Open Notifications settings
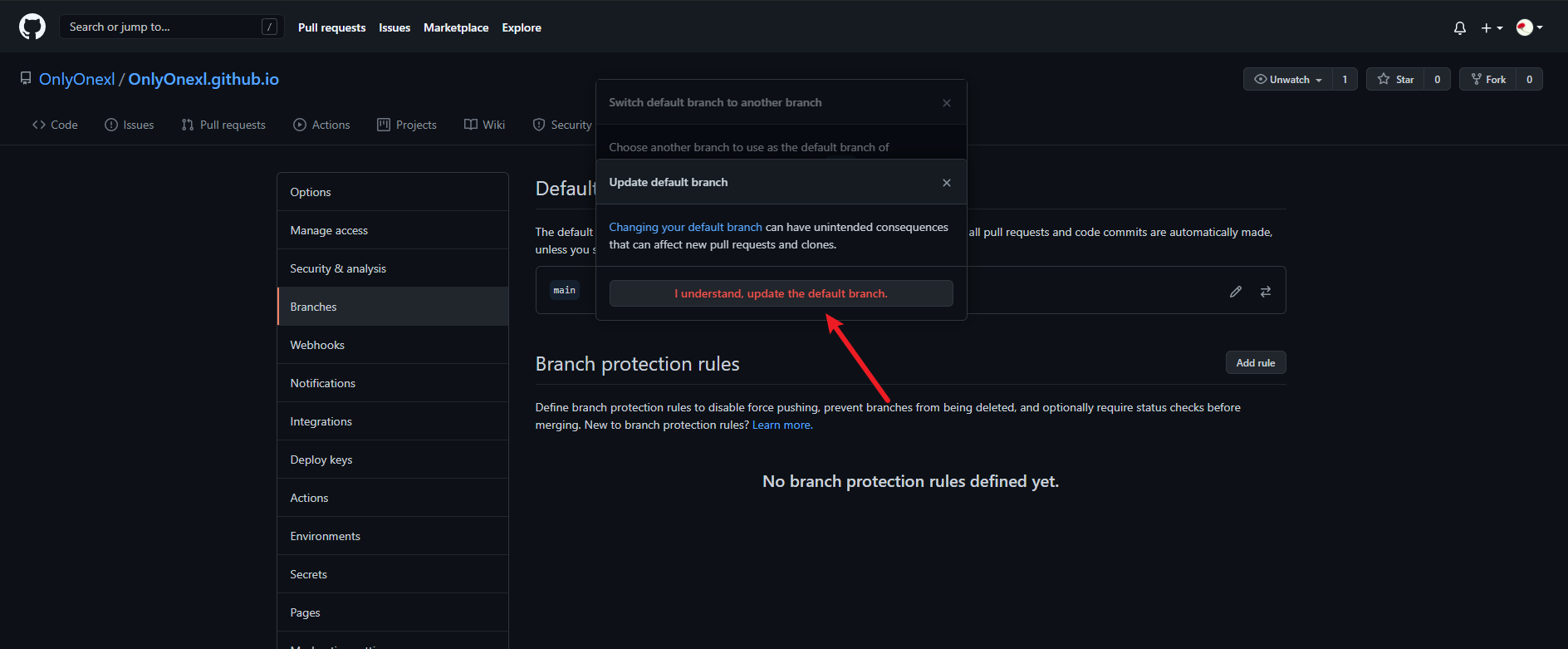1568x649 pixels. [x=393, y=383]
